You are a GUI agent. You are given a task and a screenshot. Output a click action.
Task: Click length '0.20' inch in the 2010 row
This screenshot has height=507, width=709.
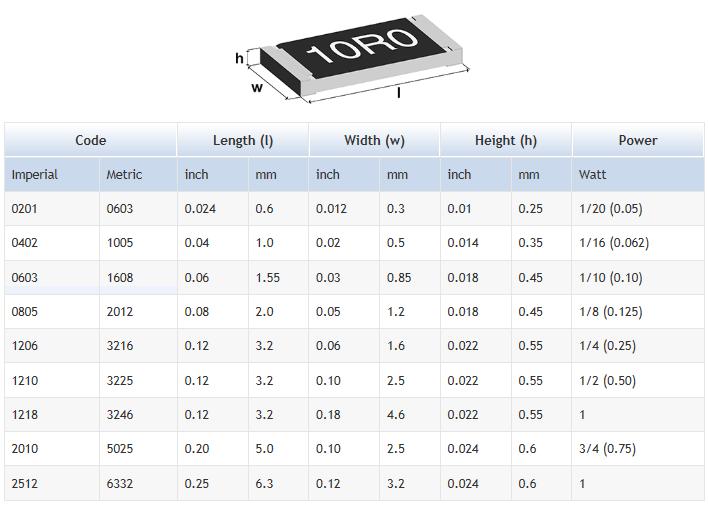tap(197, 449)
